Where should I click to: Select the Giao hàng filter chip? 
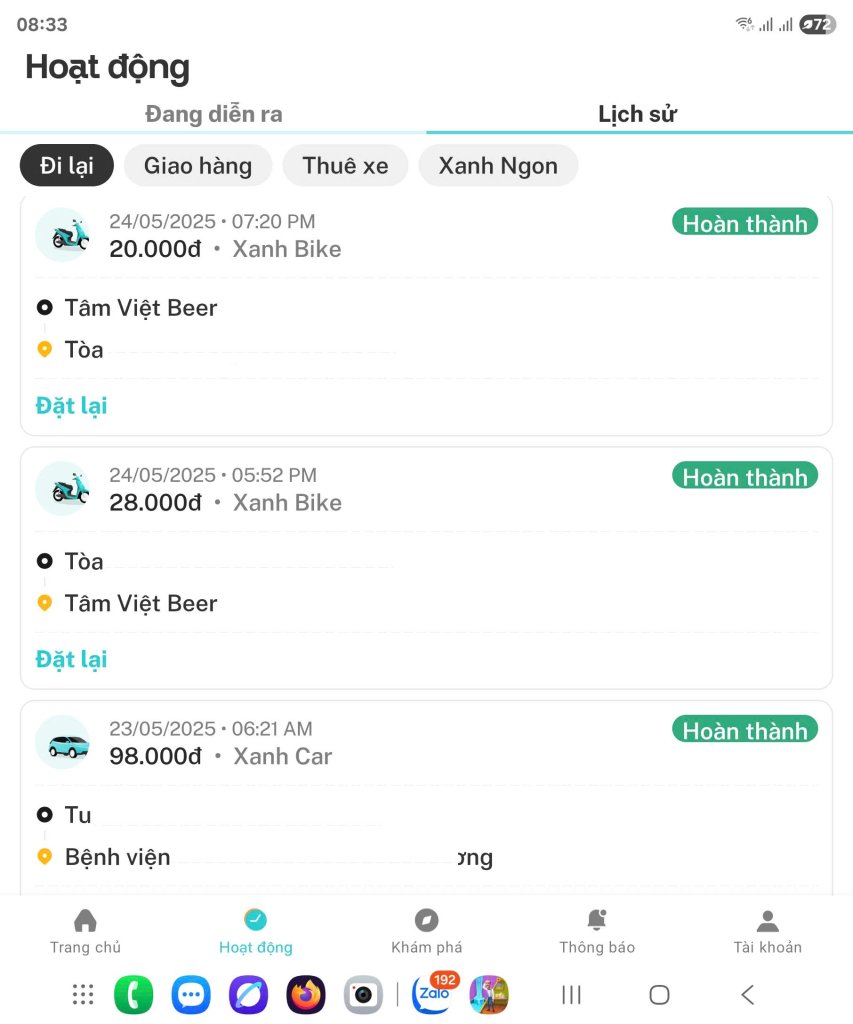pos(198,165)
